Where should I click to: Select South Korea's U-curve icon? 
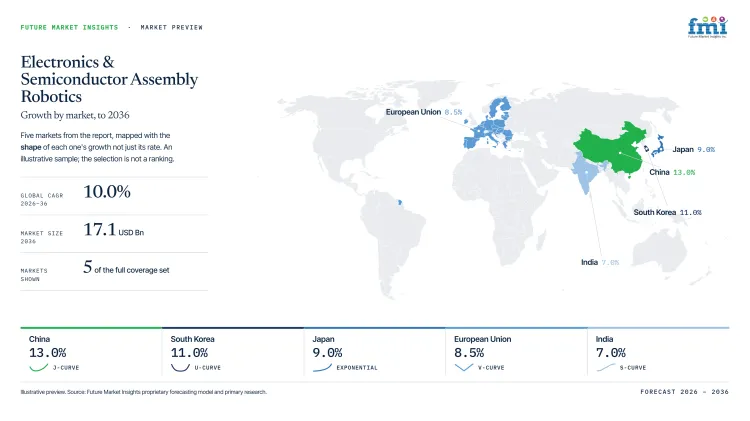point(180,367)
